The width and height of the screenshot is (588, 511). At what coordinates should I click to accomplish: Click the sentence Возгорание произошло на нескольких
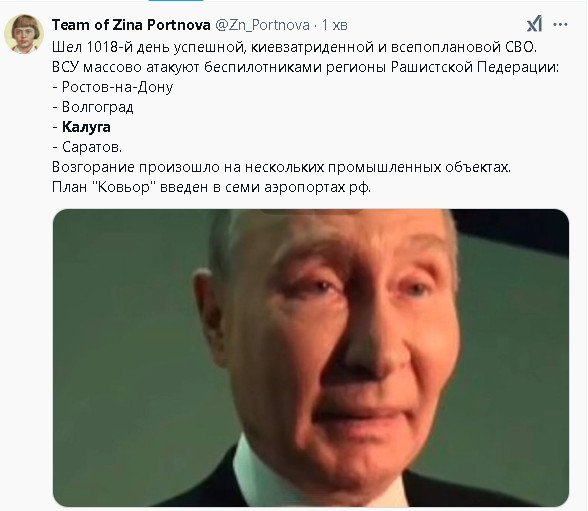[281, 167]
